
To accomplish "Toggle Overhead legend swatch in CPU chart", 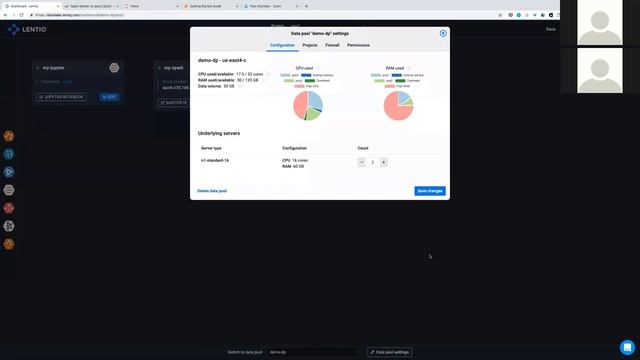I will [310, 81].
